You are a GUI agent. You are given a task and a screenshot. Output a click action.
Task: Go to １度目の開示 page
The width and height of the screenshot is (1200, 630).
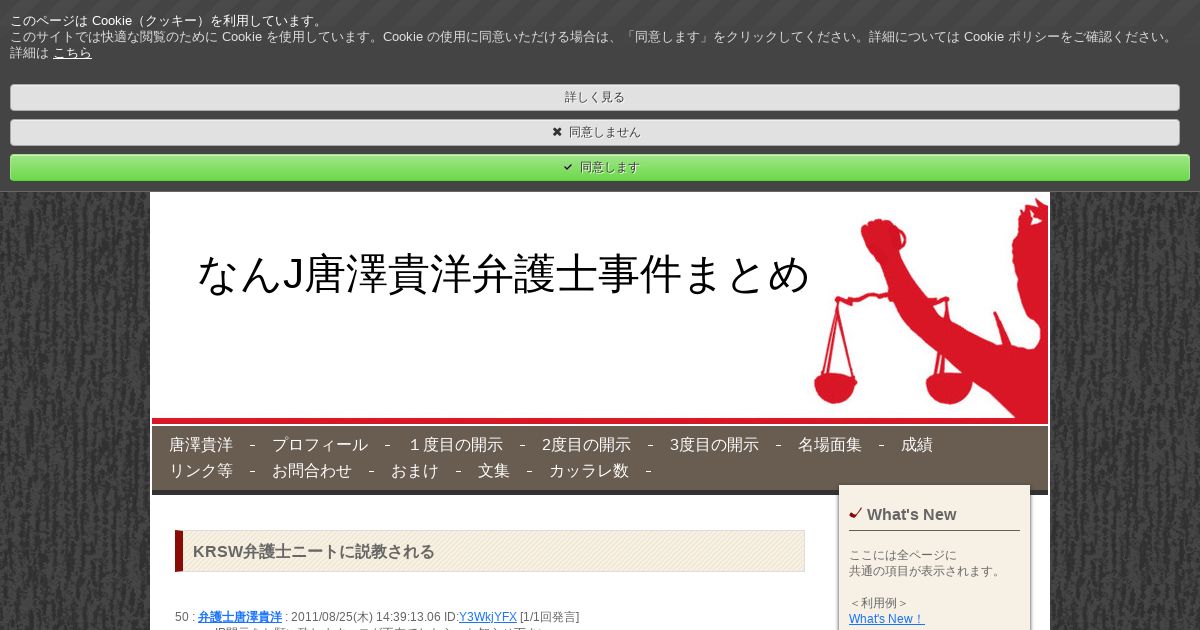pos(455,445)
